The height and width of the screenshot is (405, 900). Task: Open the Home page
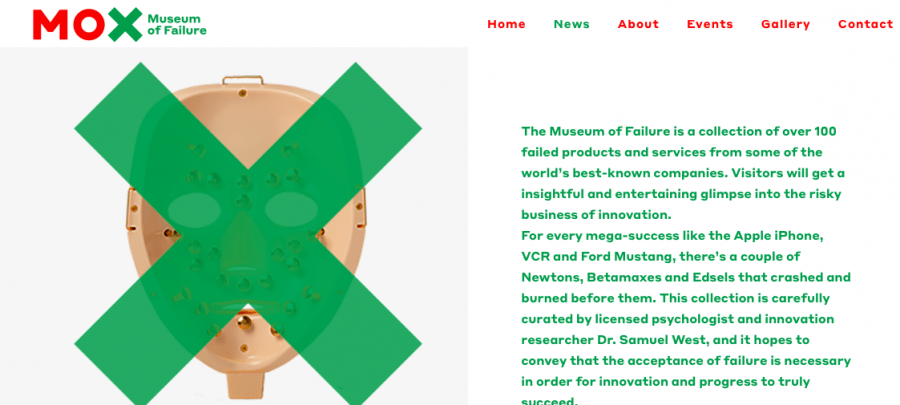point(506,24)
